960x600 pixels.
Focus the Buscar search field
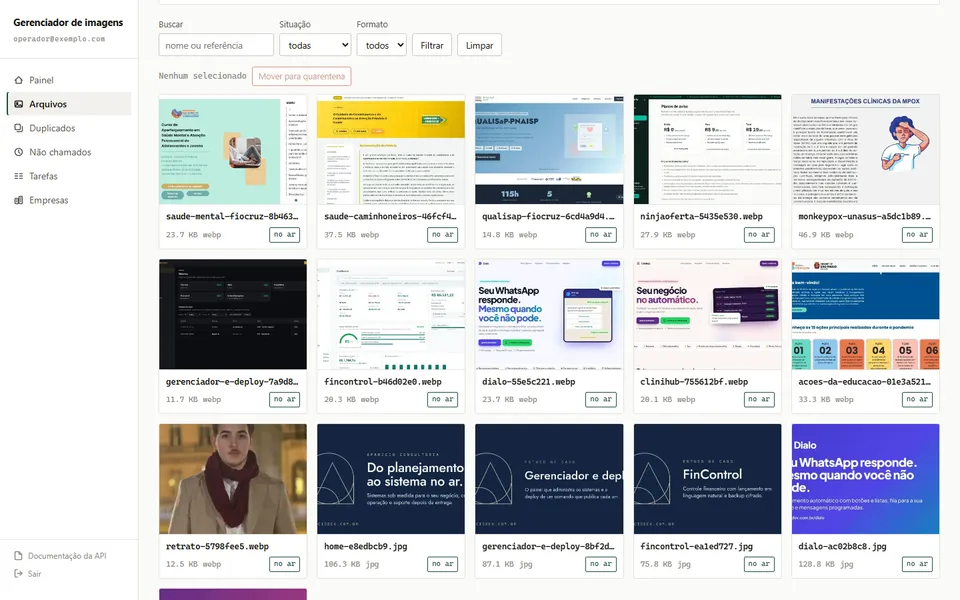pos(216,45)
